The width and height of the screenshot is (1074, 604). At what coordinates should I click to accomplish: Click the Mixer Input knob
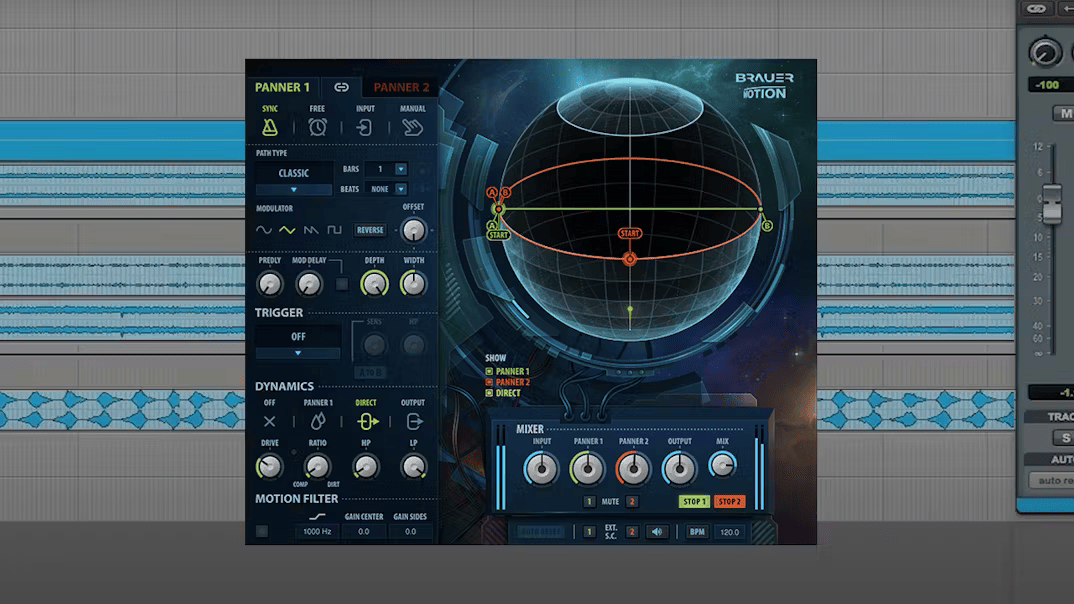[541, 469]
